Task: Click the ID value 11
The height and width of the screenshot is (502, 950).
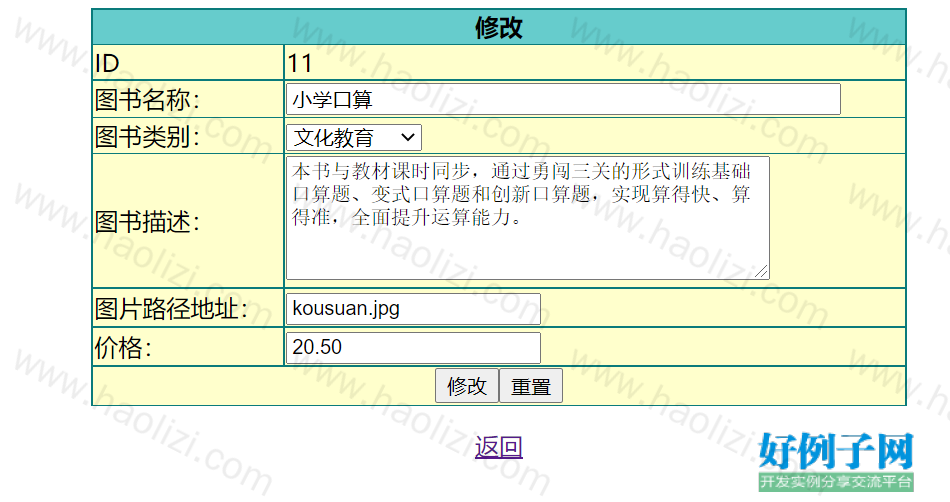Action: click(300, 63)
